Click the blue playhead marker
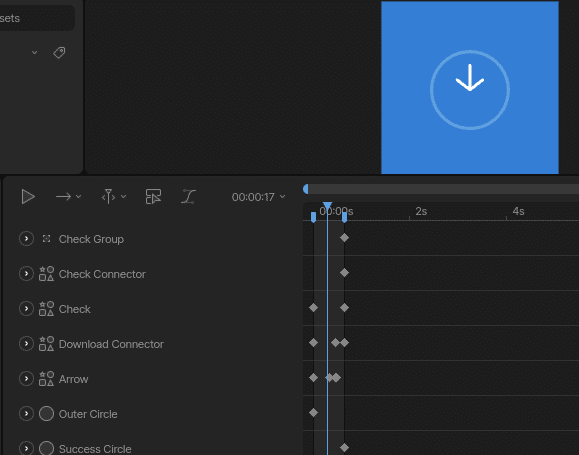The width and height of the screenshot is (579, 455). (327, 206)
